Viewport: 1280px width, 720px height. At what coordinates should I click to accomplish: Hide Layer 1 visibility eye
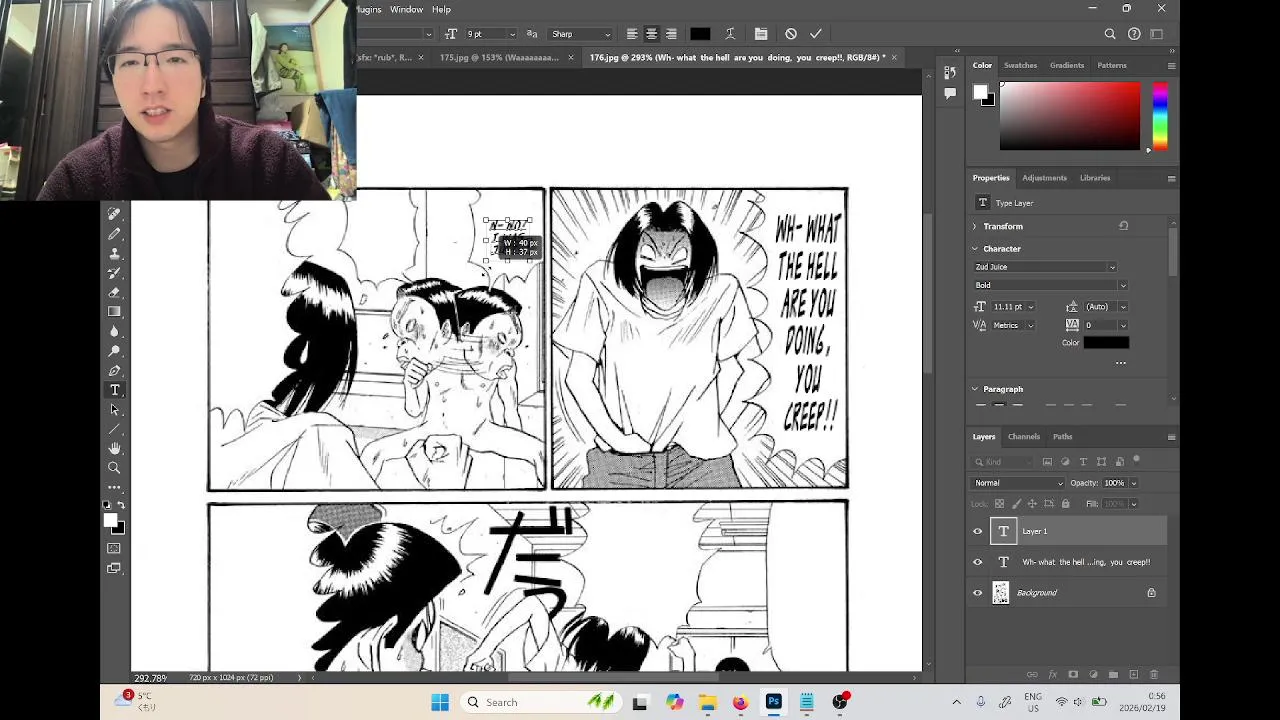point(978,532)
